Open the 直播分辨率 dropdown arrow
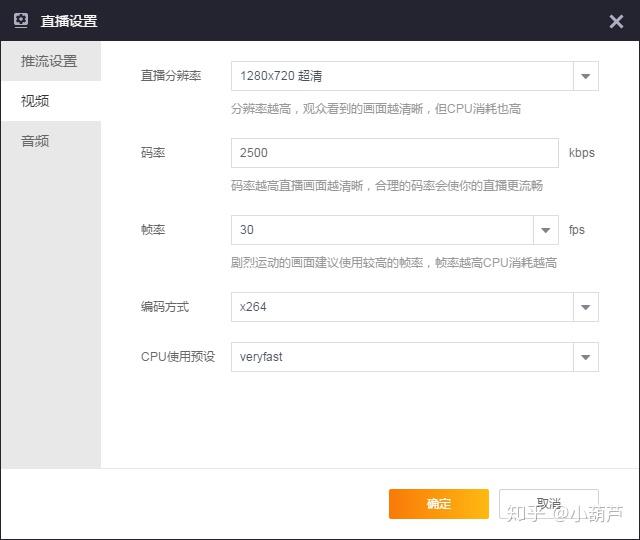 (x=586, y=76)
